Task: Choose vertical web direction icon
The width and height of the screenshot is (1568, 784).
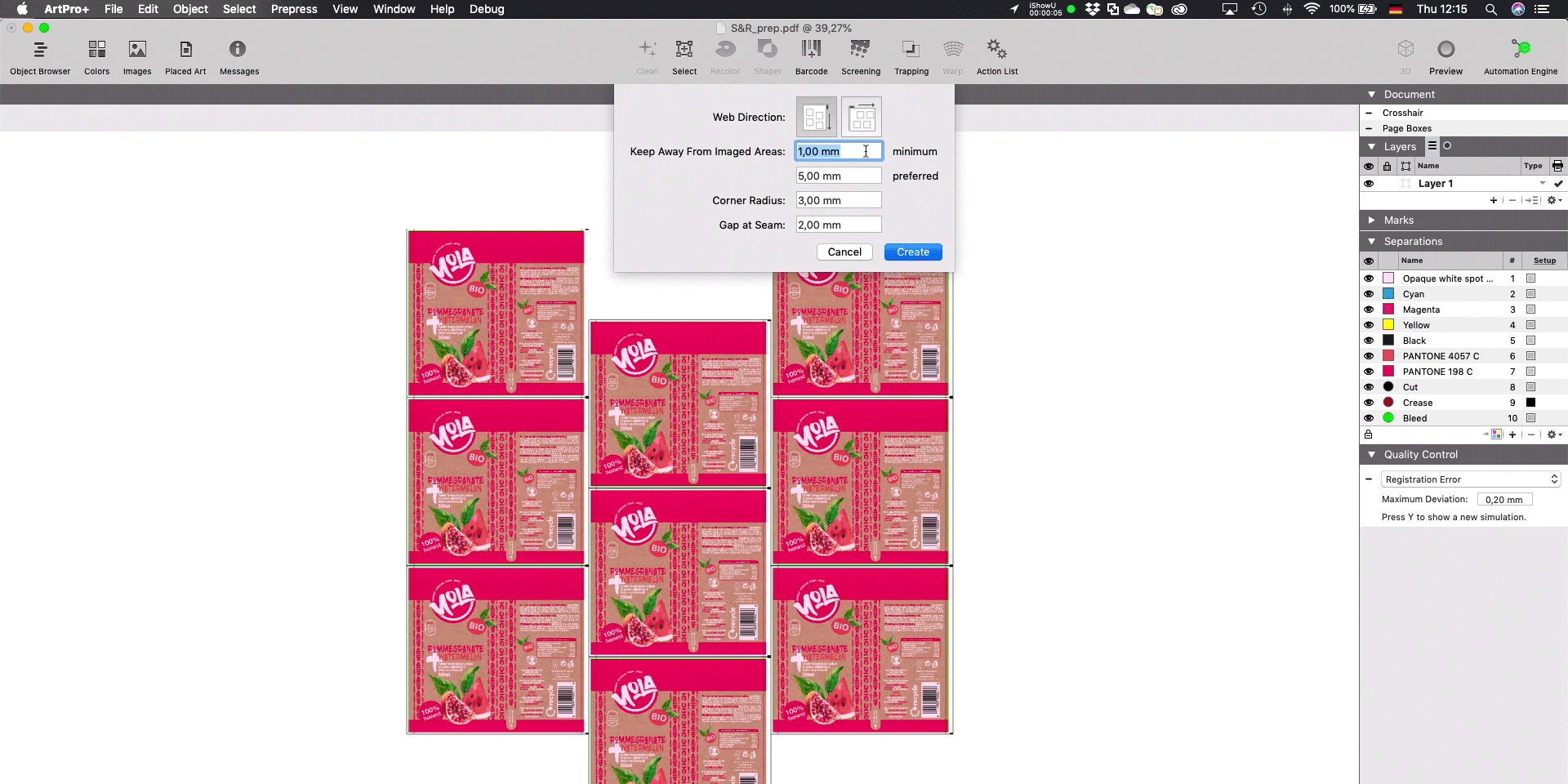Action: (817, 117)
